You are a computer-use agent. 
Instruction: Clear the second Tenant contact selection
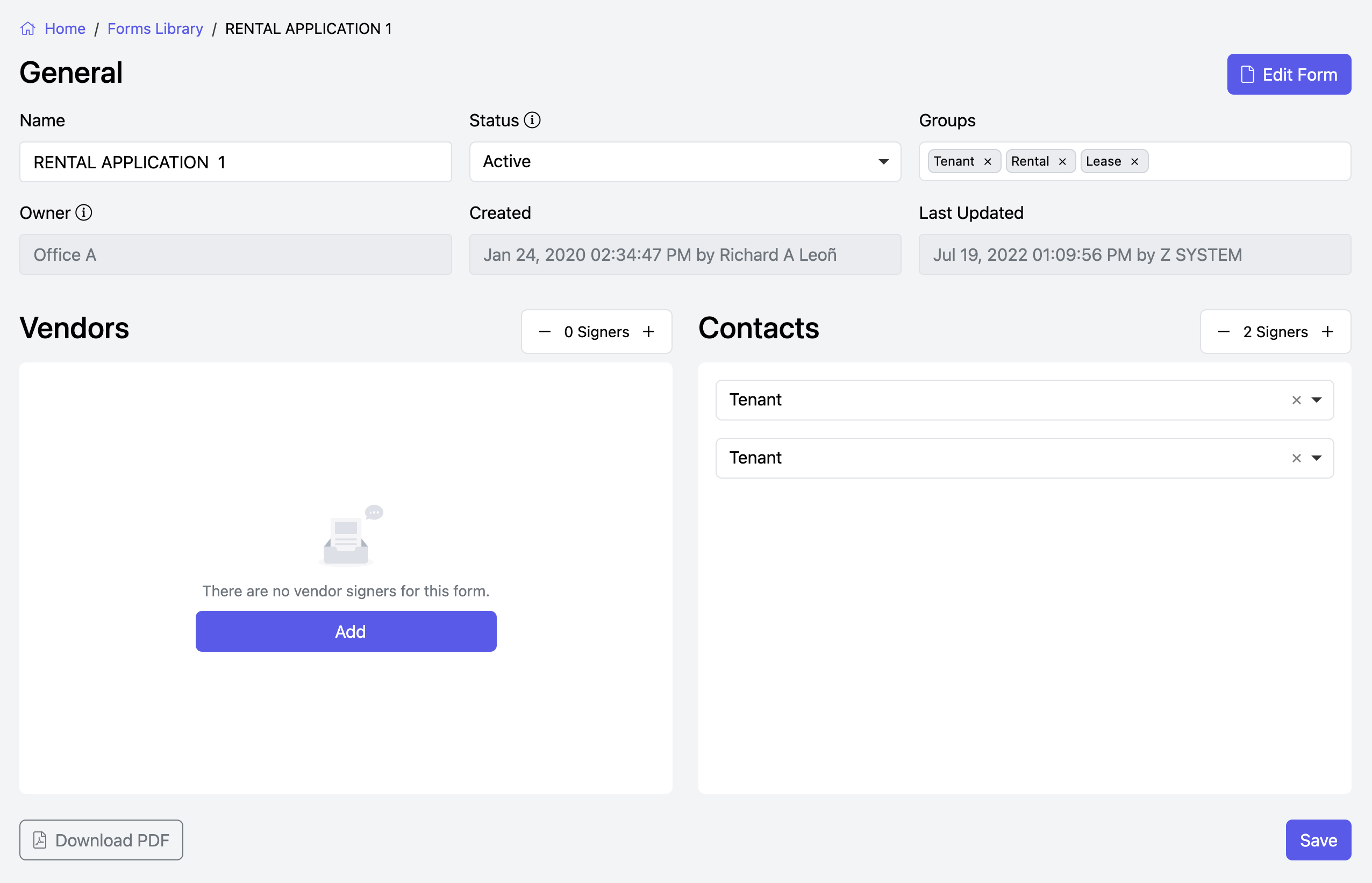[1296, 458]
